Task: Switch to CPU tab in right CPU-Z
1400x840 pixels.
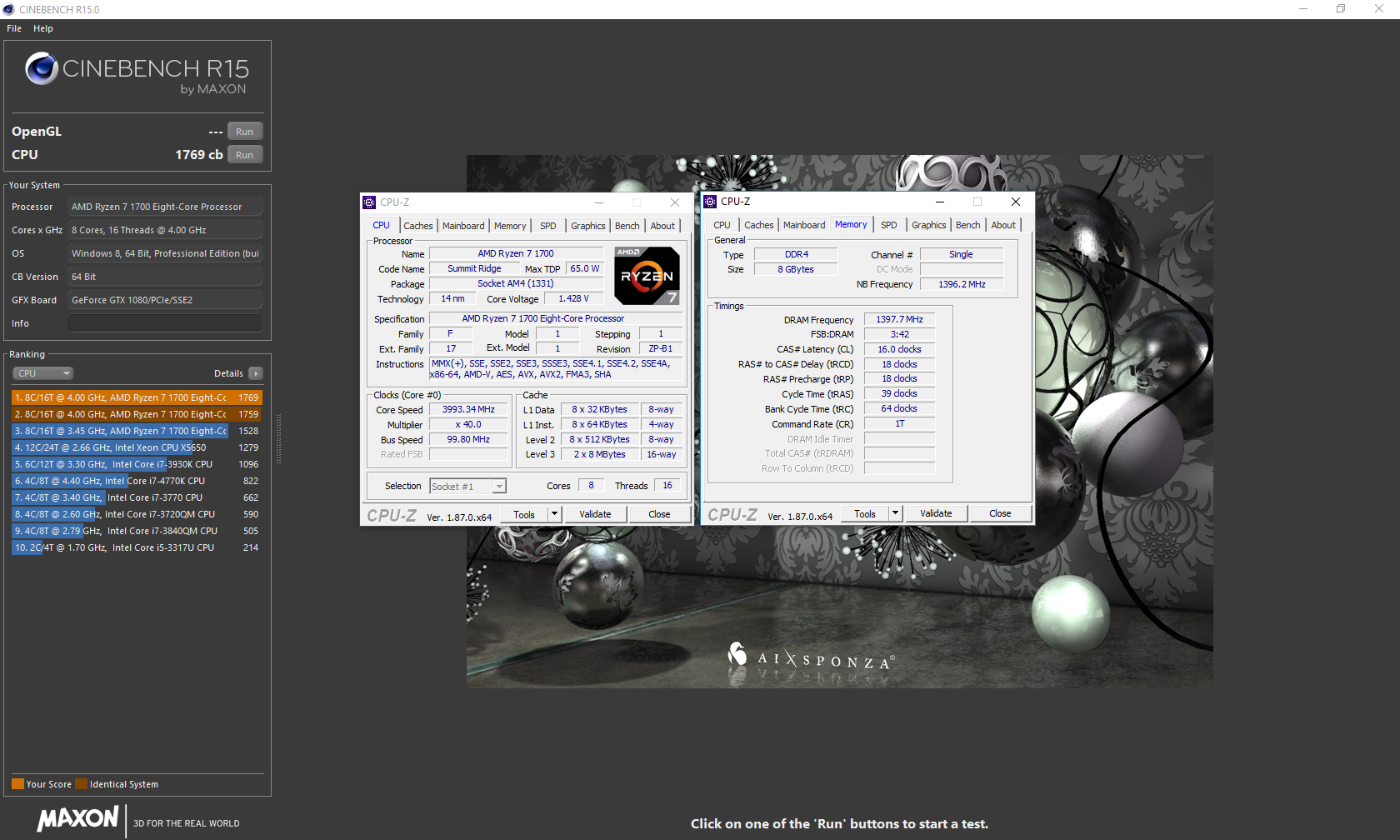Action: [722, 225]
